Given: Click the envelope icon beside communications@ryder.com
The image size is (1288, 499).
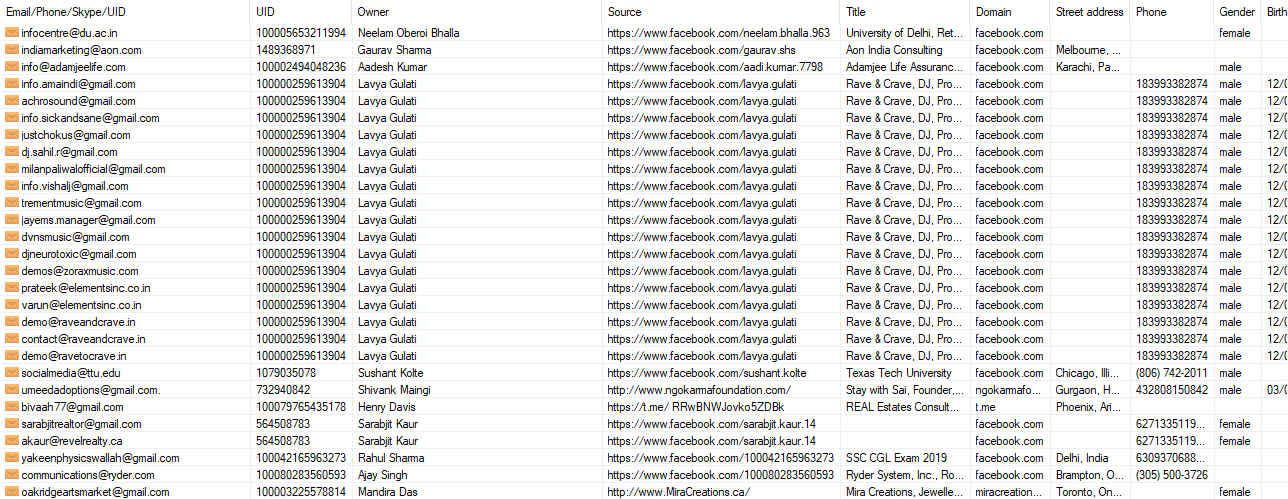Looking at the screenshot, I should click(x=12, y=475).
